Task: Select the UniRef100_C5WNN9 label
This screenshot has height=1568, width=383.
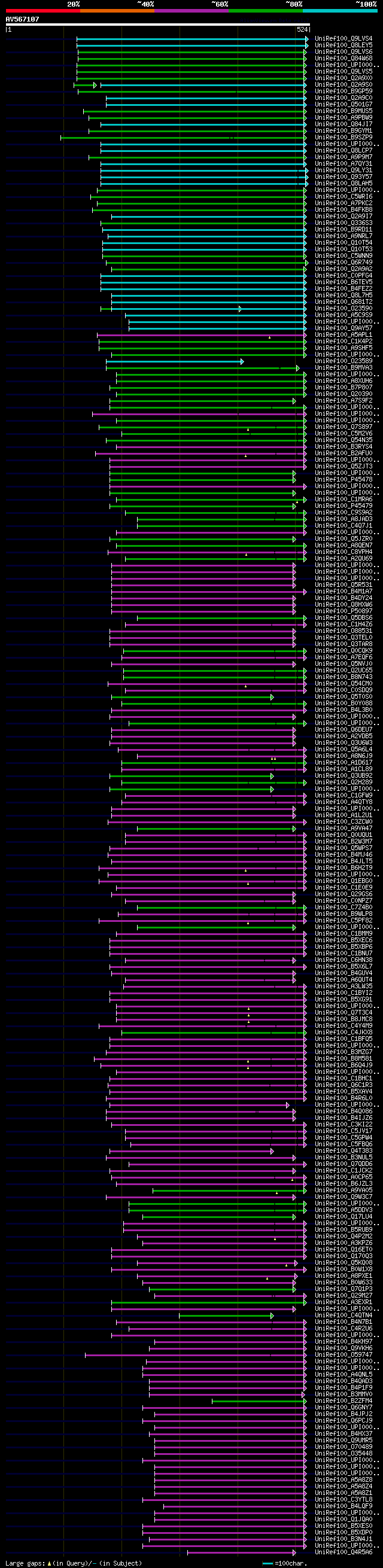Action: coord(344,256)
